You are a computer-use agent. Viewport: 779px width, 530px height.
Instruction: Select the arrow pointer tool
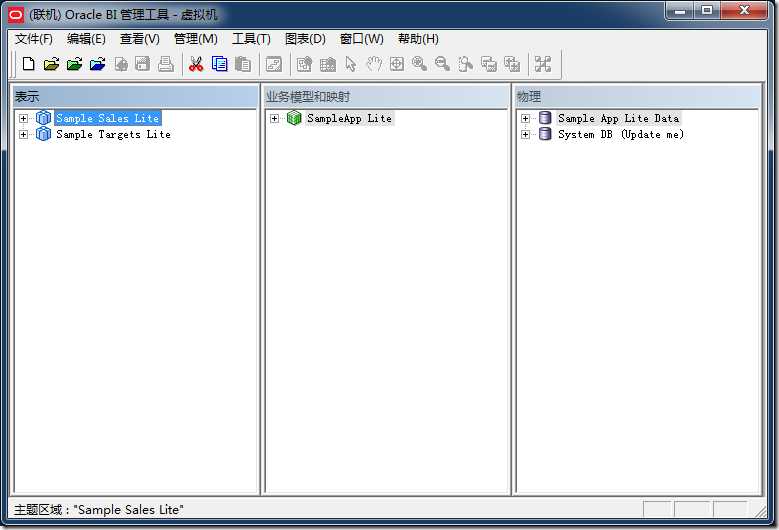pyautogui.click(x=351, y=64)
